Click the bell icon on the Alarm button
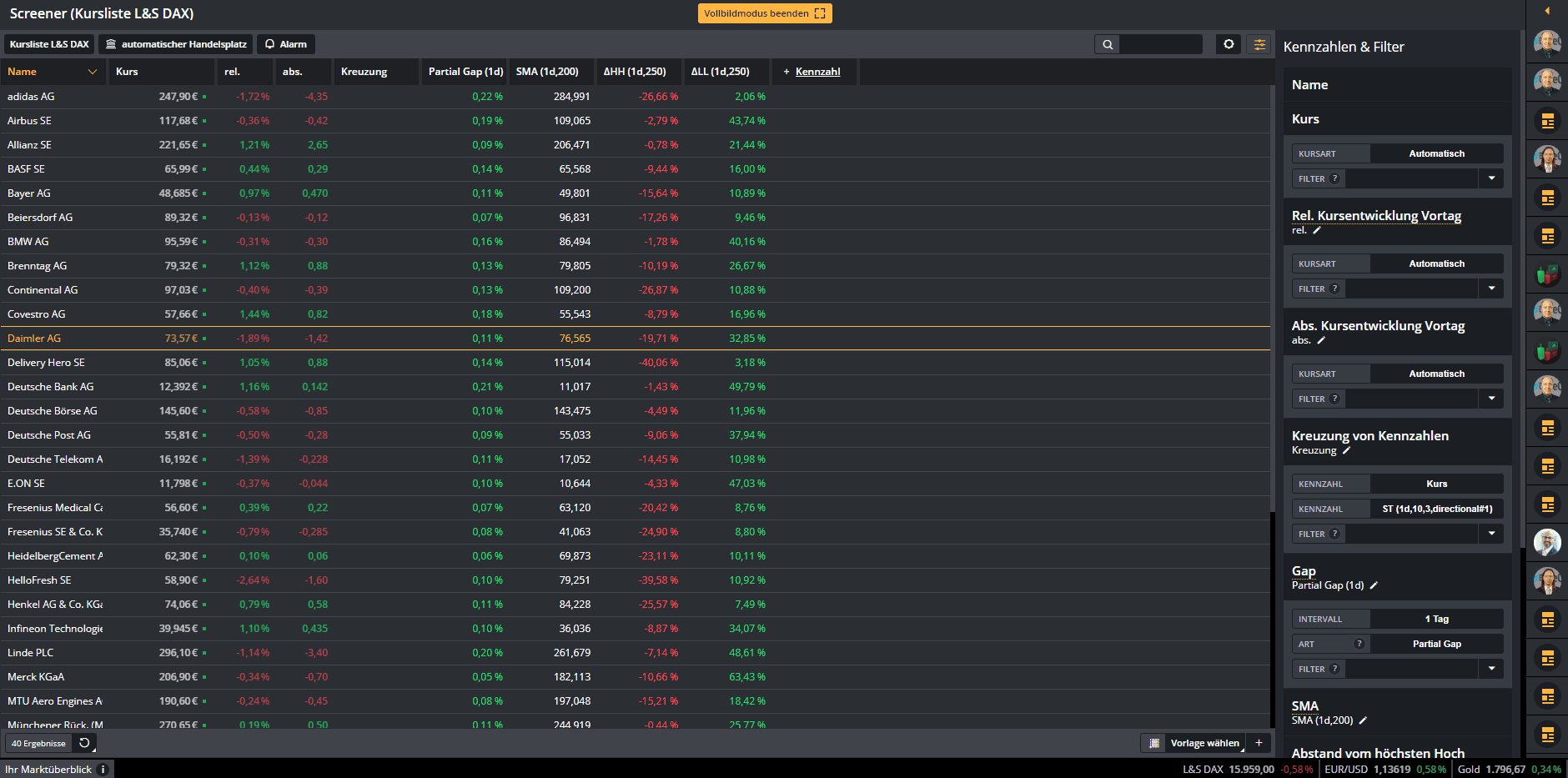 click(x=269, y=44)
